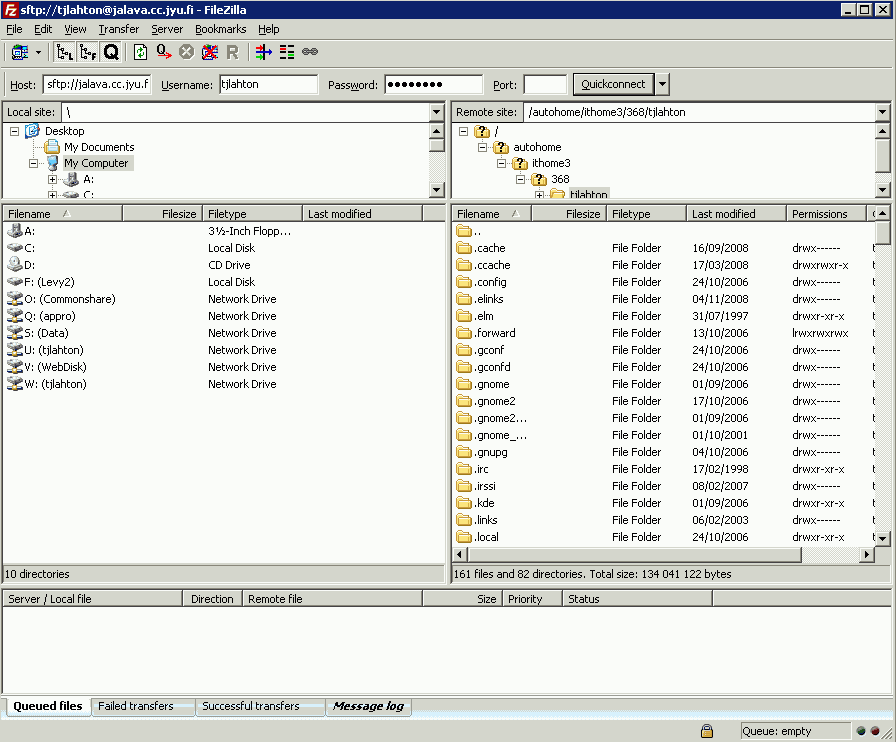
Task: Click the .local folder icon
Action: [x=464, y=537]
